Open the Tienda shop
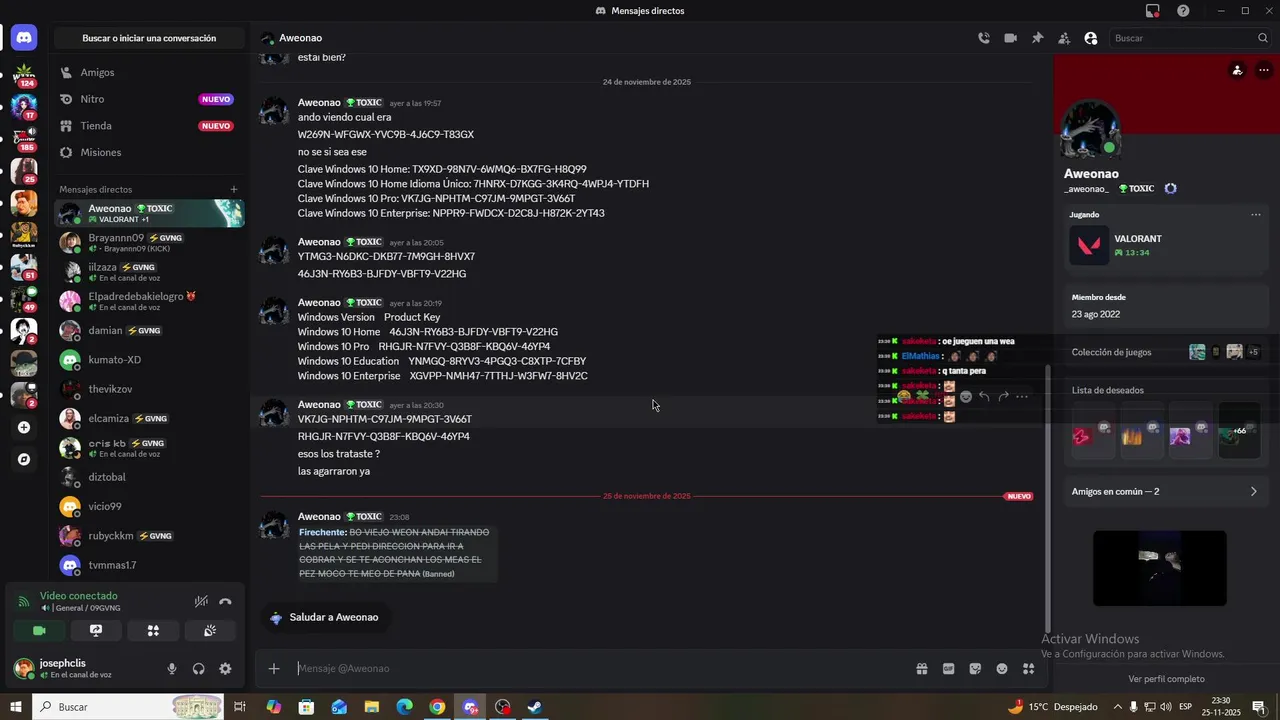 pyautogui.click(x=149, y=126)
